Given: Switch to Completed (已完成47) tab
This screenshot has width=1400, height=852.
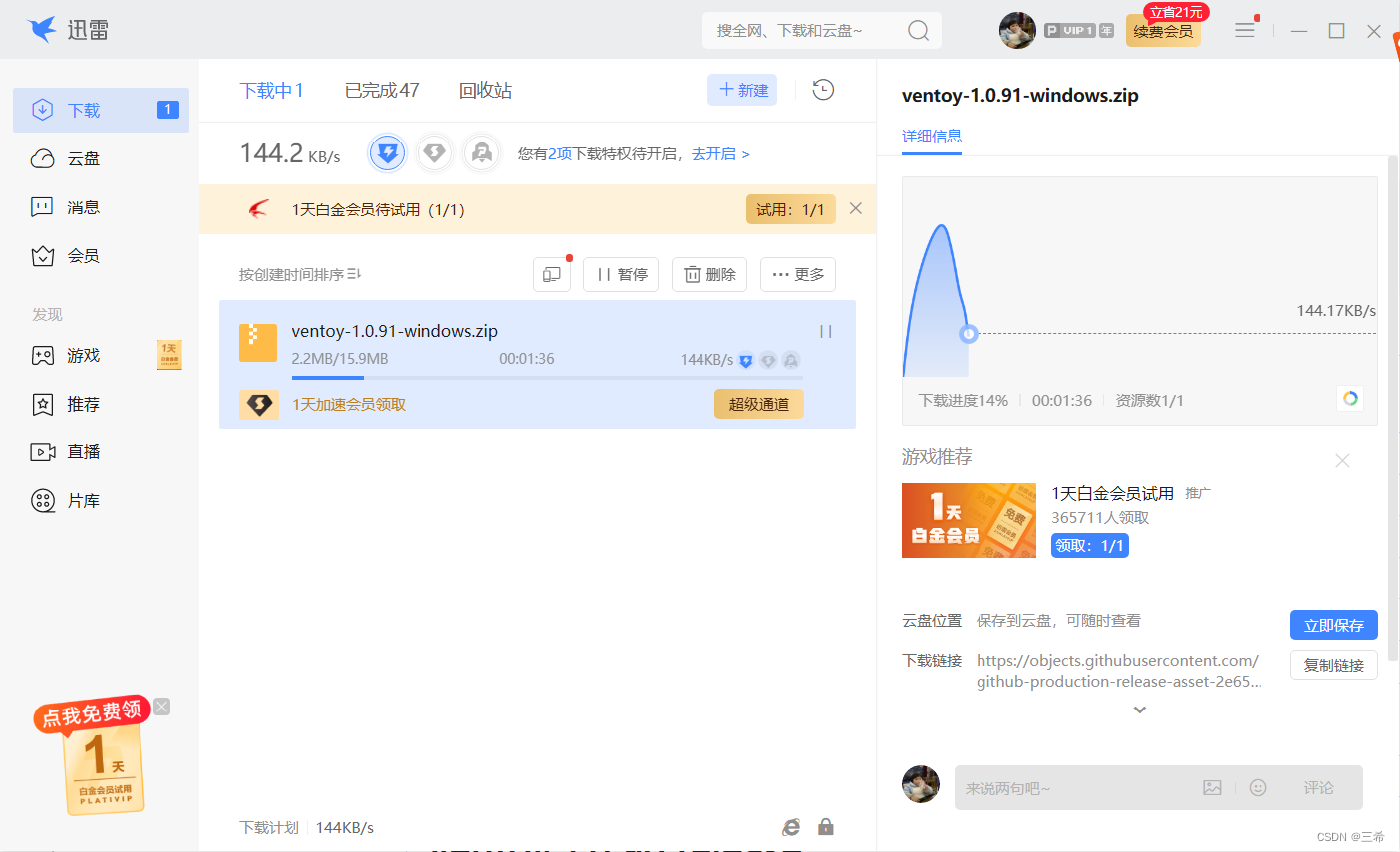Looking at the screenshot, I should point(382,91).
